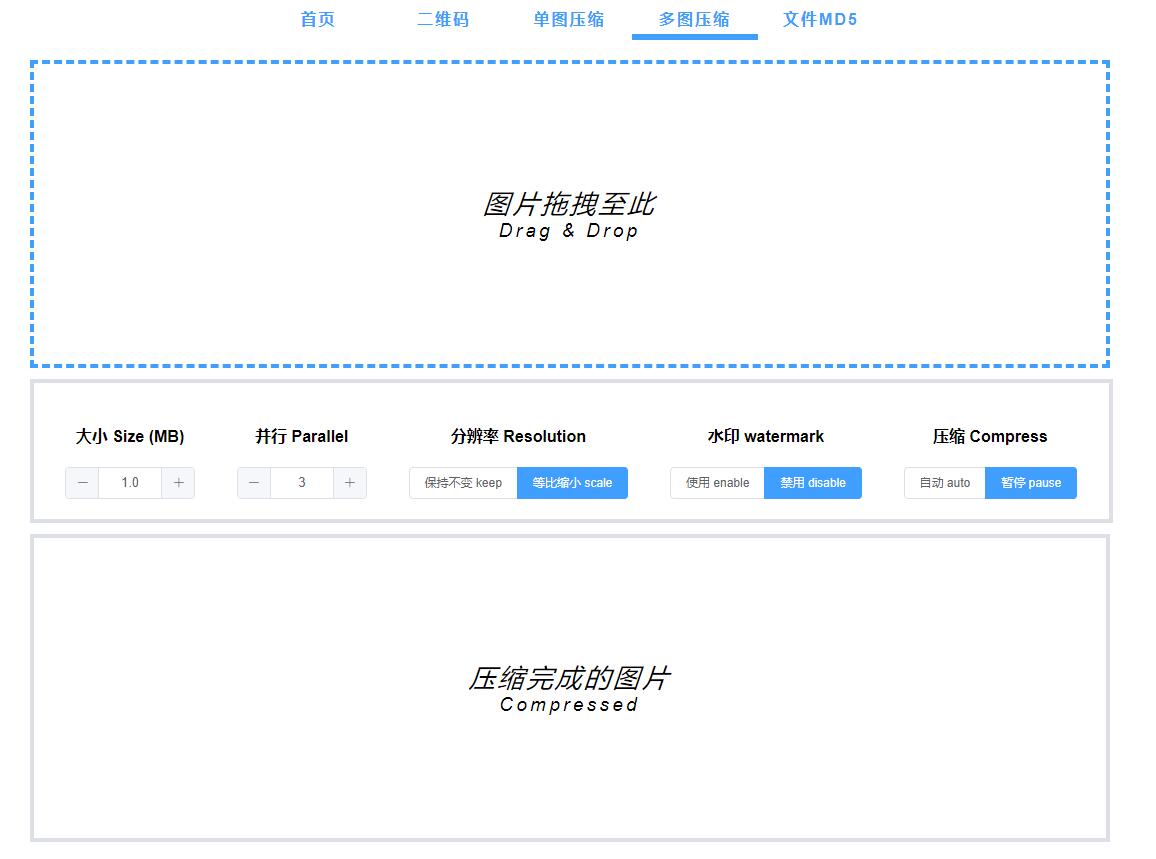
Task: Decrease the Parallel value
Action: (253, 483)
